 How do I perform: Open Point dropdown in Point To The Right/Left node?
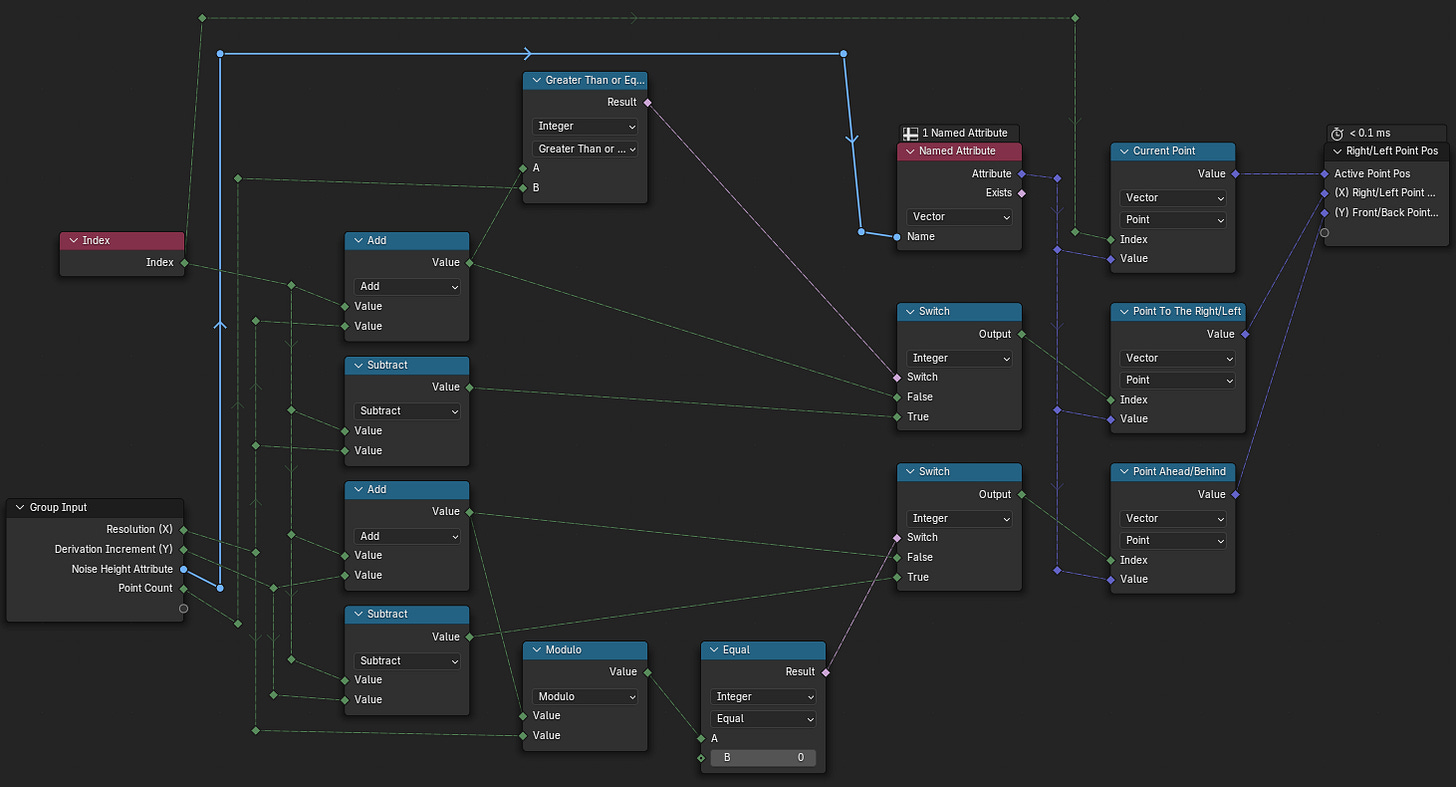(x=1178, y=380)
